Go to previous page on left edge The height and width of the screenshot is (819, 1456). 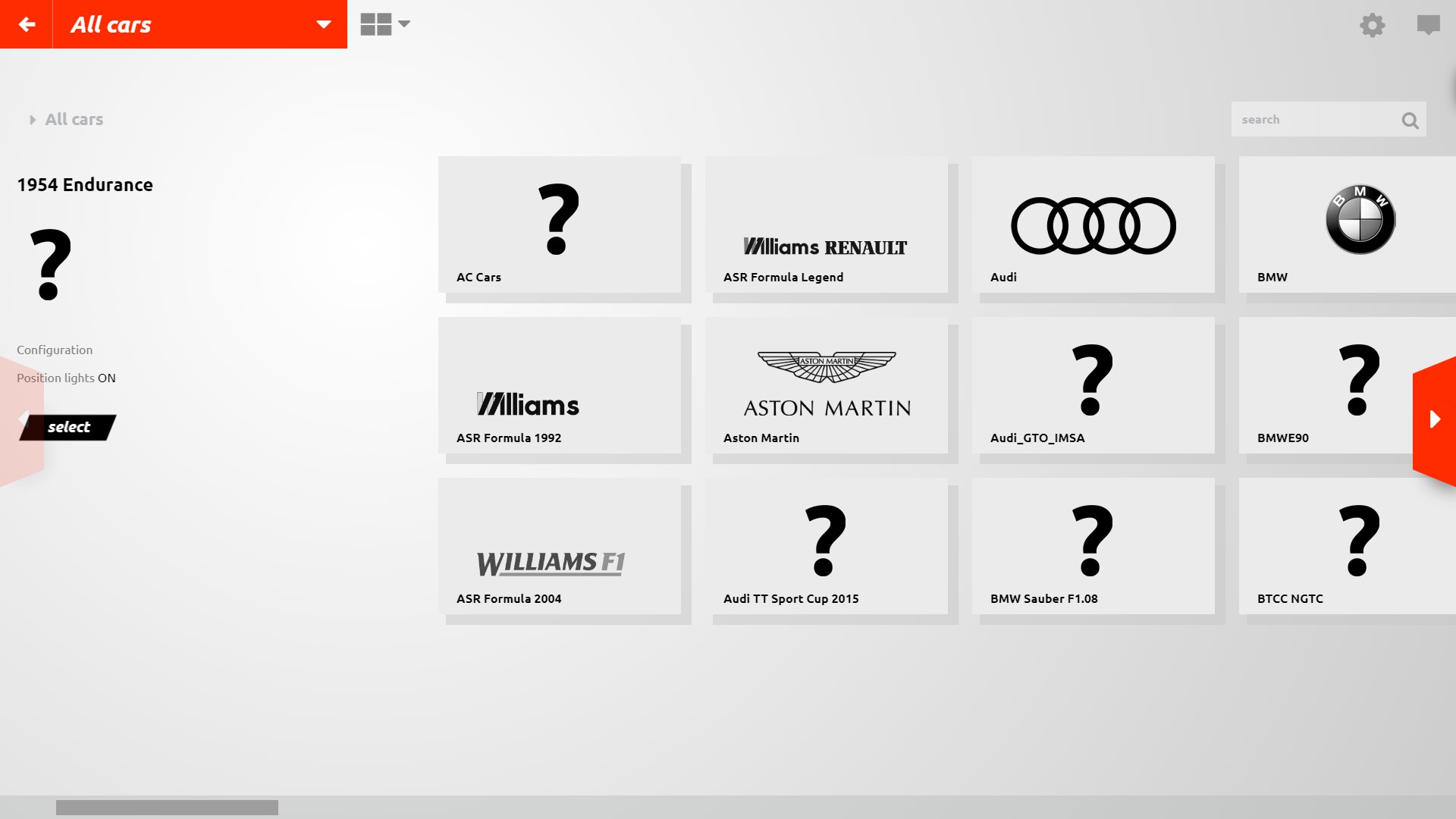pos(21,421)
